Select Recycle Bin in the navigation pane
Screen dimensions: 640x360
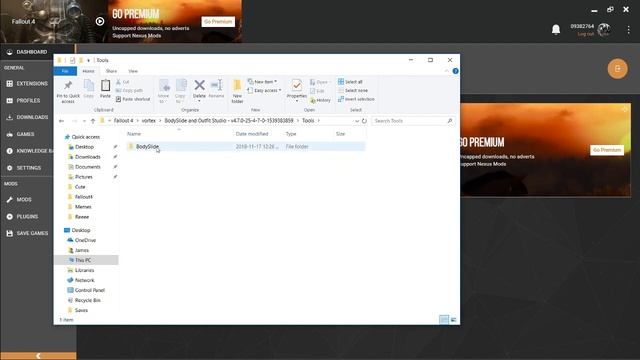point(88,300)
